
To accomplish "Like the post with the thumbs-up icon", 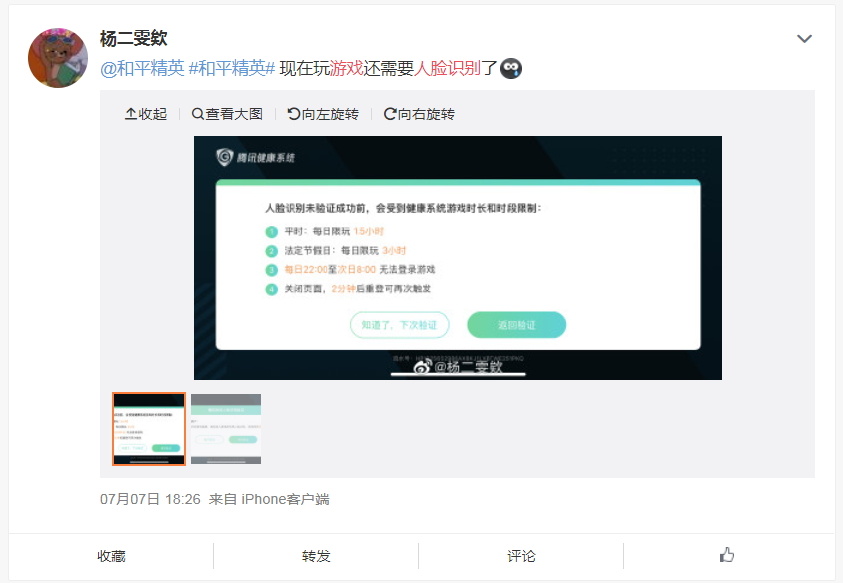I will [x=727, y=555].
